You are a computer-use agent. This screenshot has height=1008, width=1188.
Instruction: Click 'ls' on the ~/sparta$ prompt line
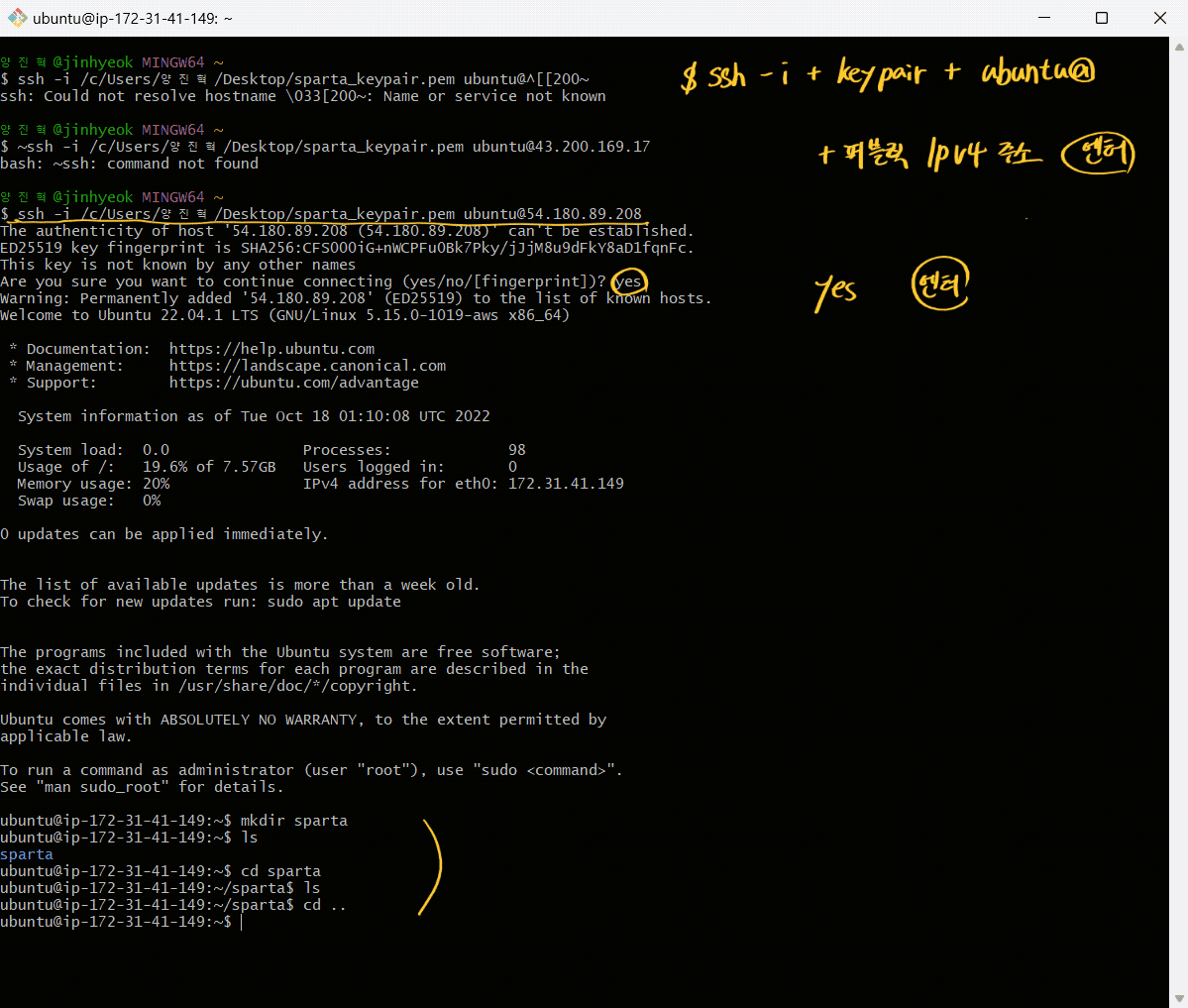[311, 888]
